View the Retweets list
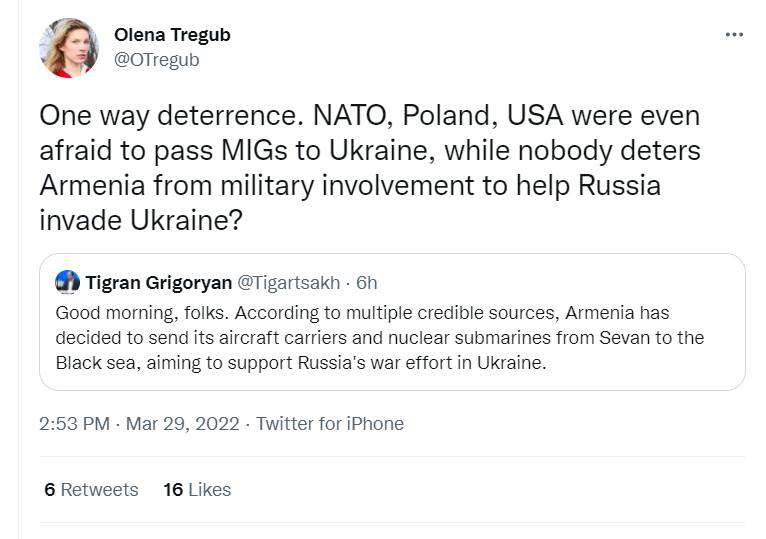The image size is (766, 539). 99,490
